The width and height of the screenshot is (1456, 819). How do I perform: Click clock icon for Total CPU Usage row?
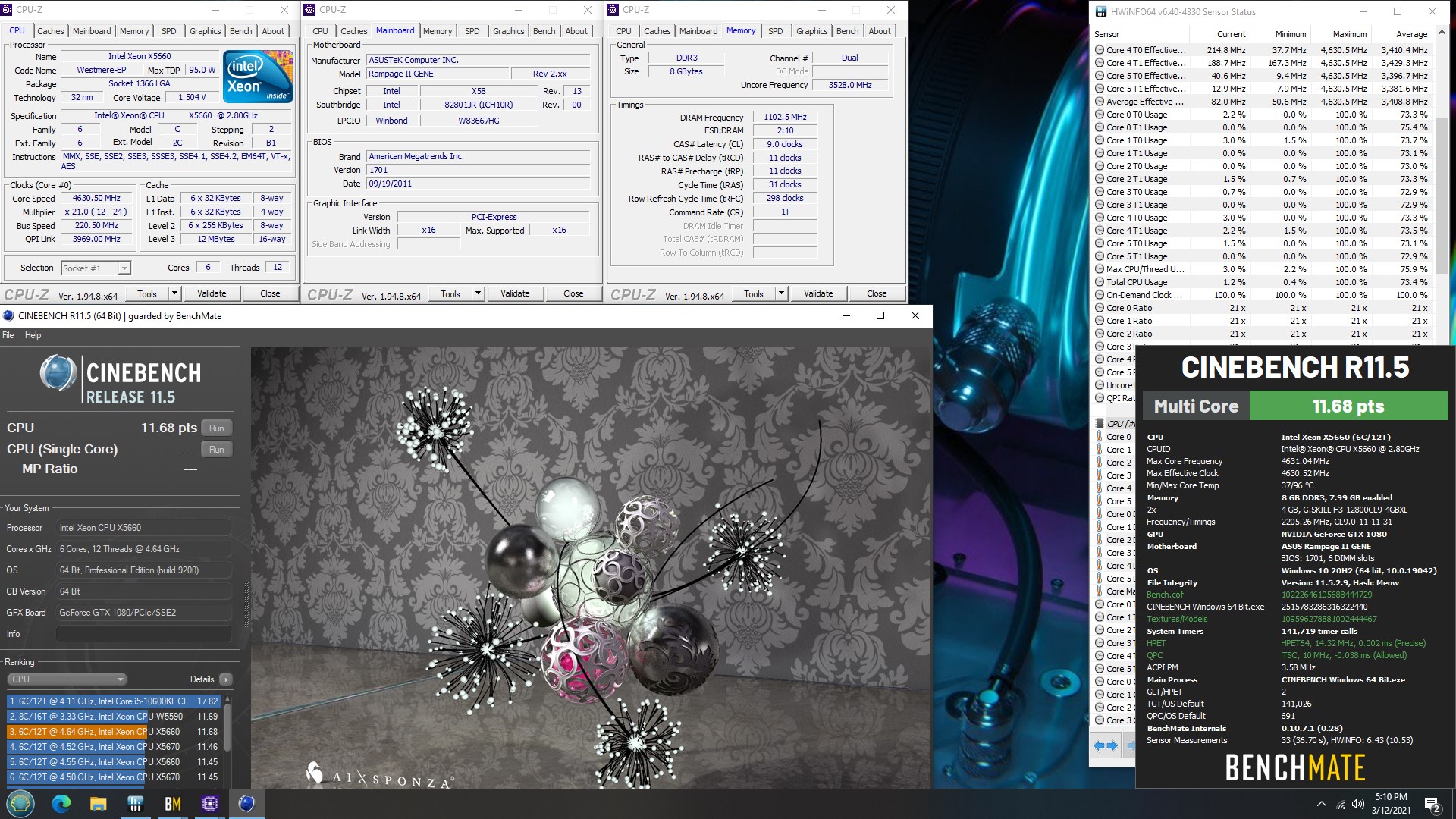1100,282
